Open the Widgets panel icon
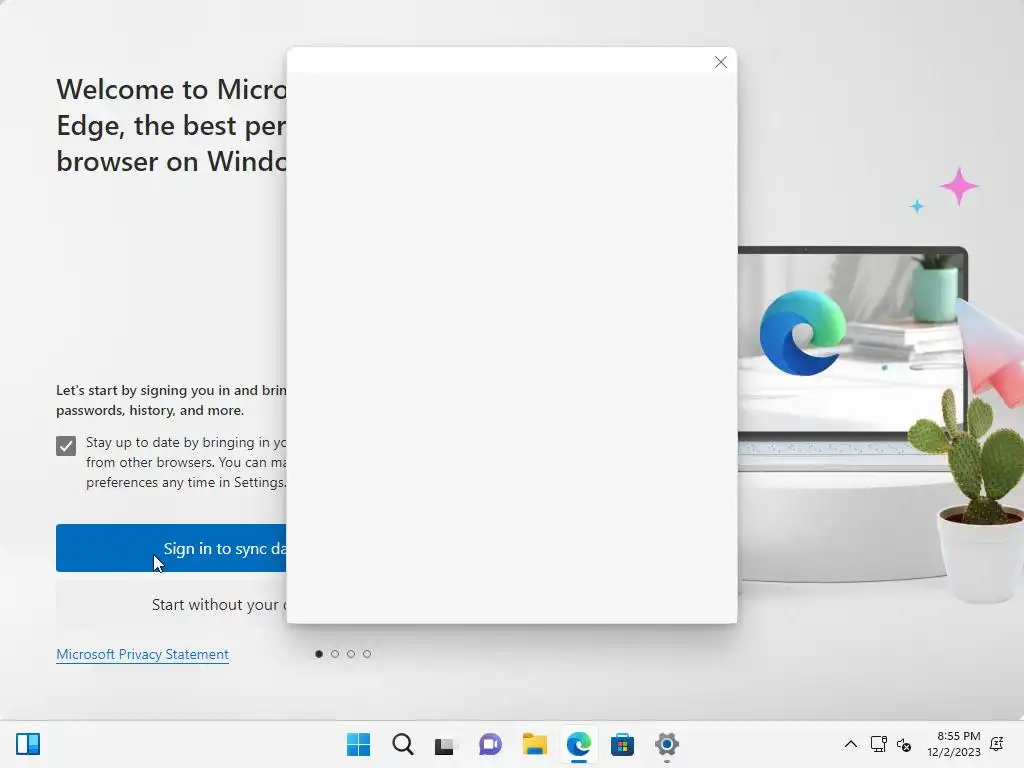Screen dimensions: 1024x768 pyautogui.click(x=28, y=744)
